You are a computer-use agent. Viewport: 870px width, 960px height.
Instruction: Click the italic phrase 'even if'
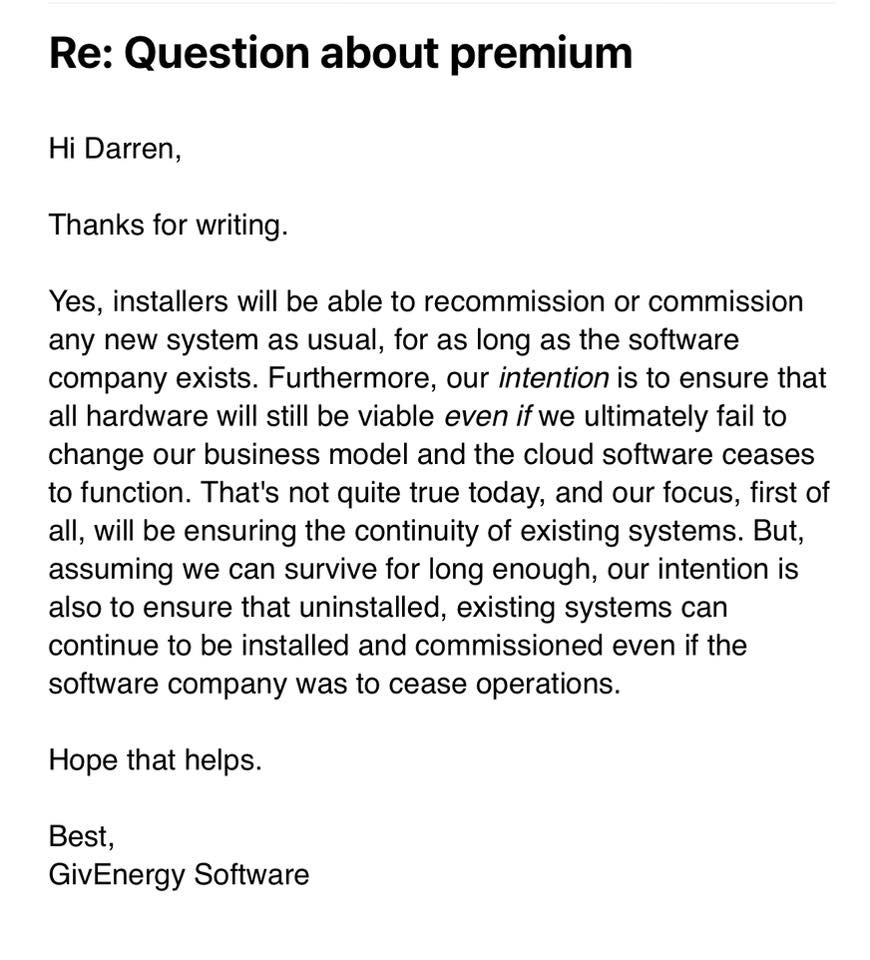click(x=488, y=416)
